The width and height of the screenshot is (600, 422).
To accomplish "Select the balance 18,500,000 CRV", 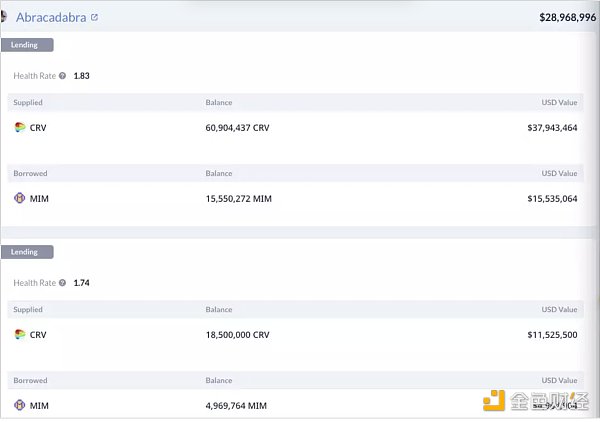I will coord(238,335).
